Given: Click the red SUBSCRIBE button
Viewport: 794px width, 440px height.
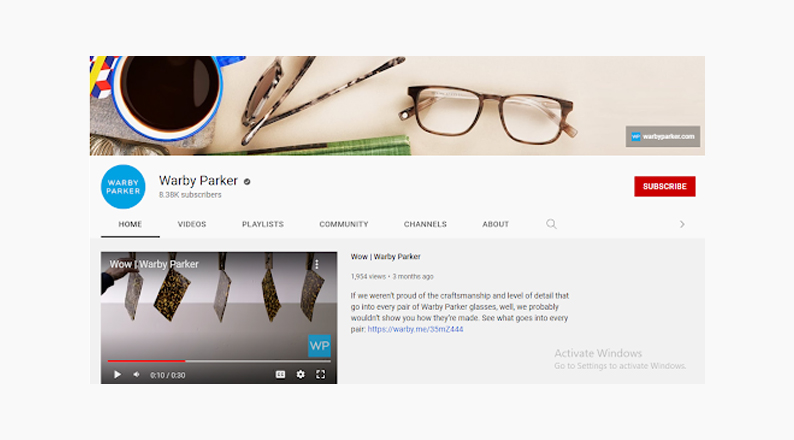Looking at the screenshot, I should pyautogui.click(x=664, y=186).
